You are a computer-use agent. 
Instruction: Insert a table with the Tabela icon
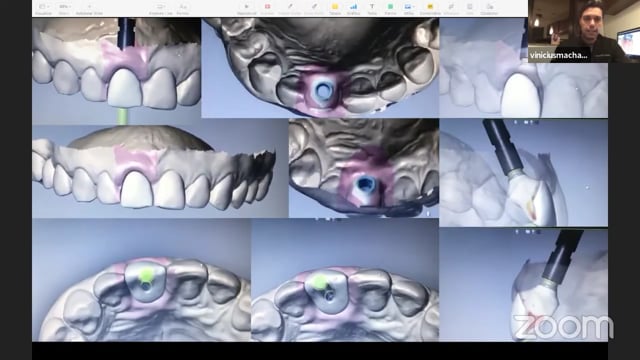point(335,7)
